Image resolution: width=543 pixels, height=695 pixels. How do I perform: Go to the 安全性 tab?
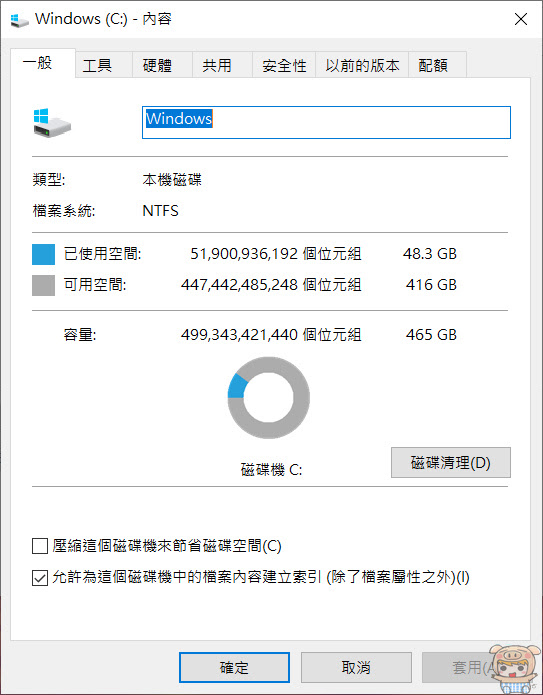[284, 65]
